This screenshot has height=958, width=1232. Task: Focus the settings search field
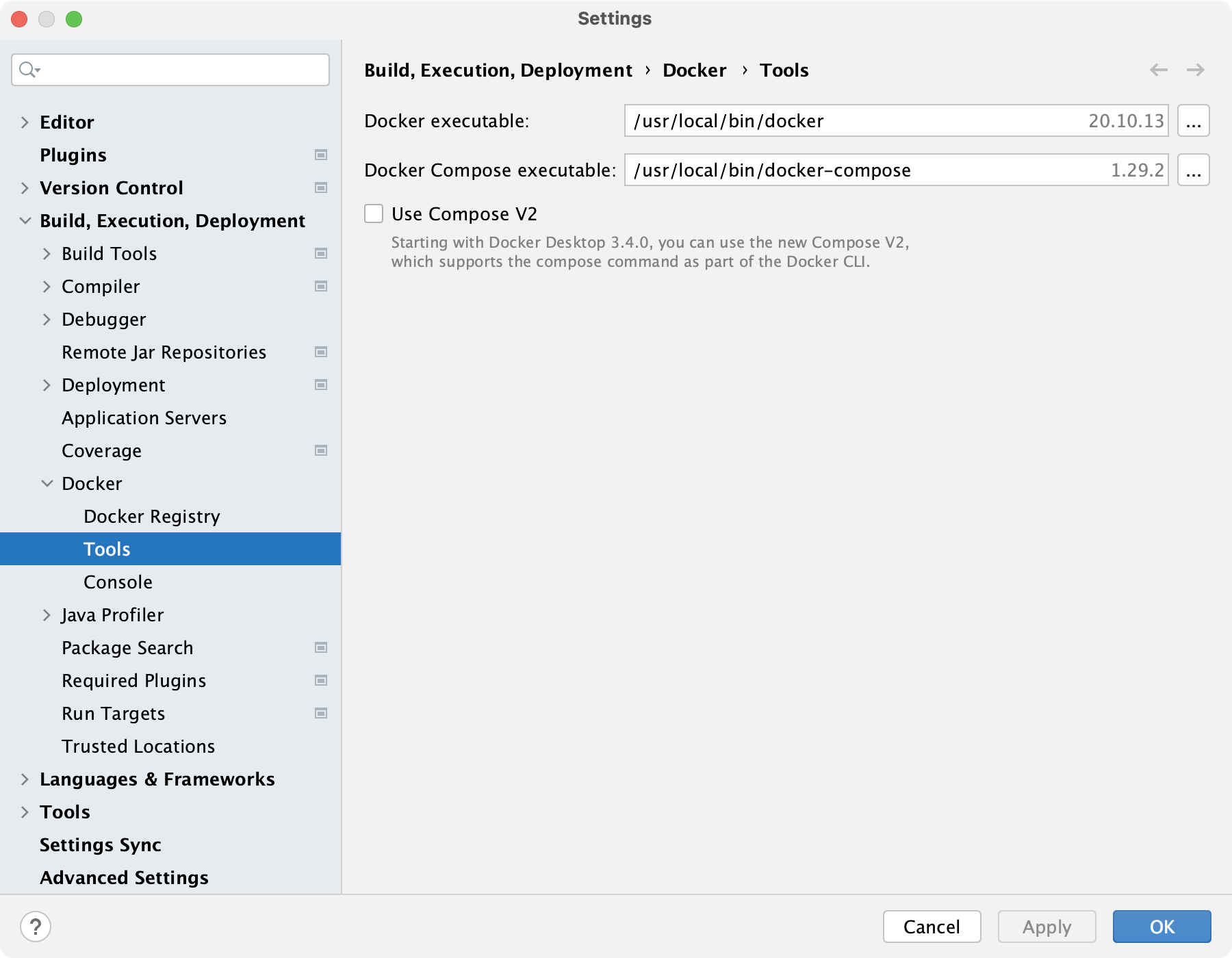click(170, 70)
